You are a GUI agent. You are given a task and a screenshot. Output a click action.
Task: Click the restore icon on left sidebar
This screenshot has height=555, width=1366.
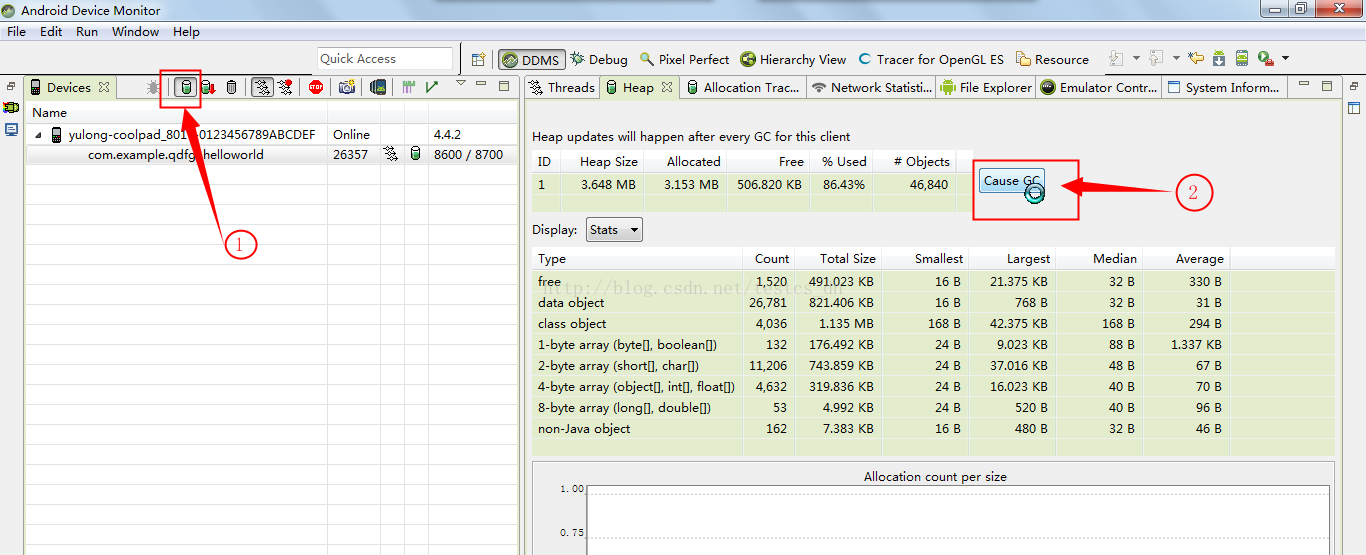coord(11,86)
